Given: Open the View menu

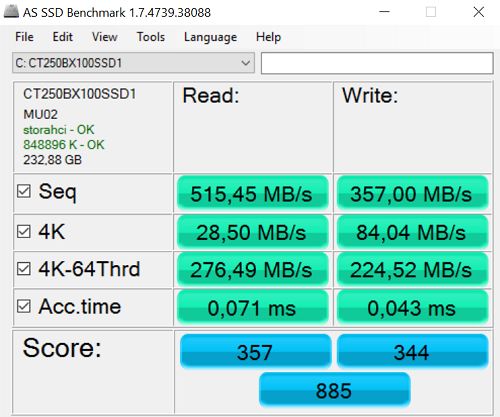Looking at the screenshot, I should [x=105, y=37].
